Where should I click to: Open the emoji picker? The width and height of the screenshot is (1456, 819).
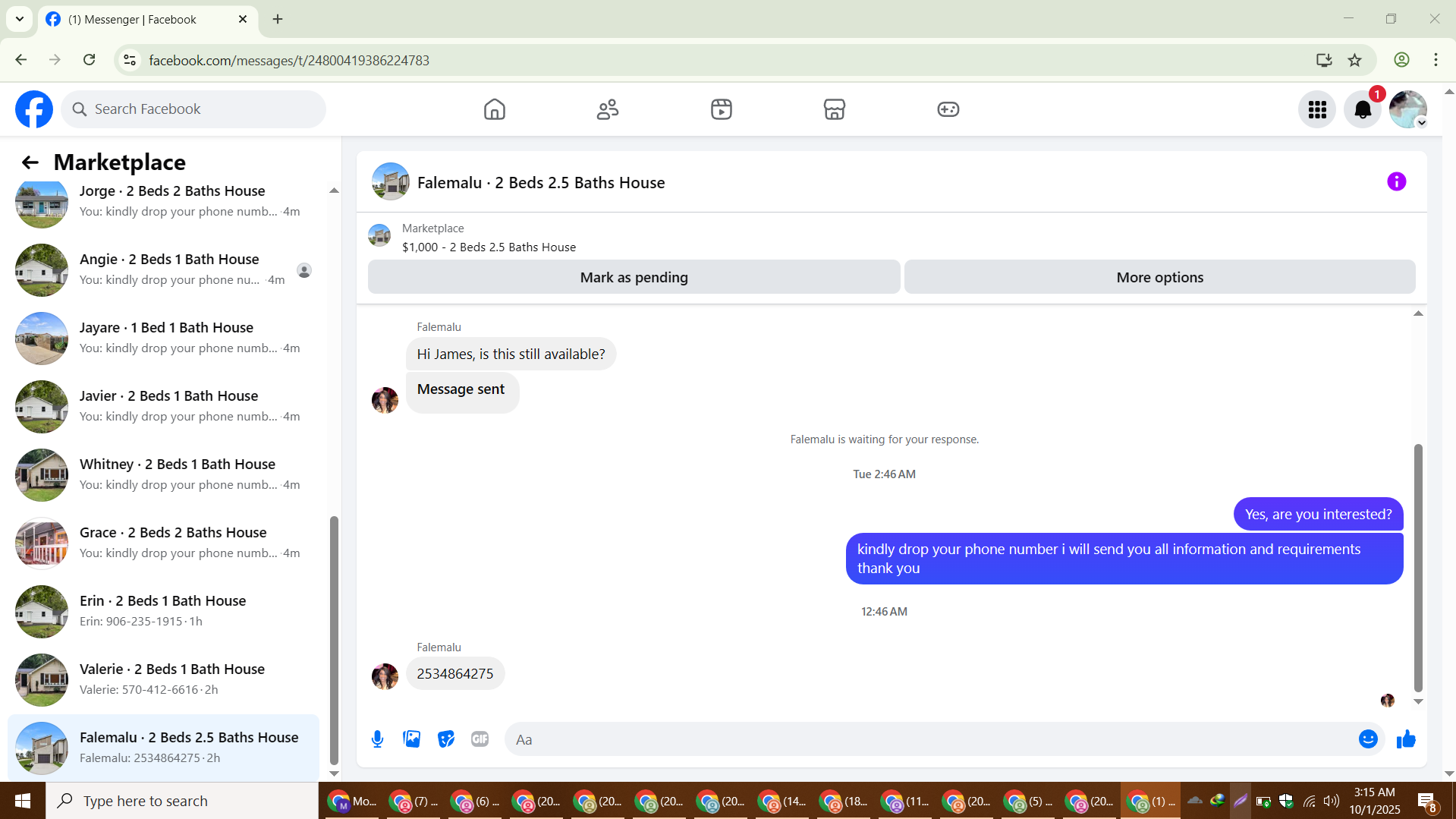pos(1368,739)
